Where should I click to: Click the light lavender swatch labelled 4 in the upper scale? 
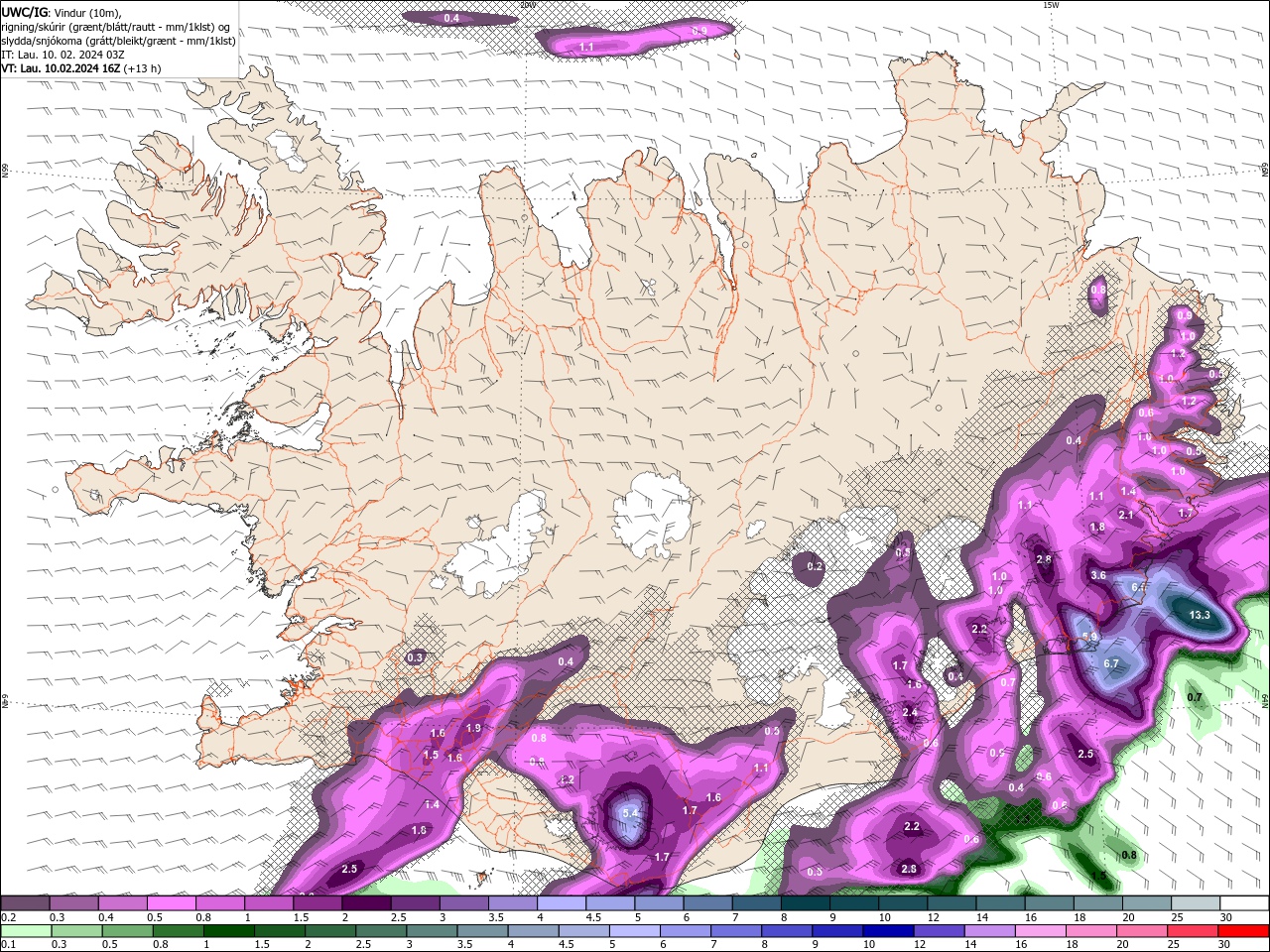561,903
